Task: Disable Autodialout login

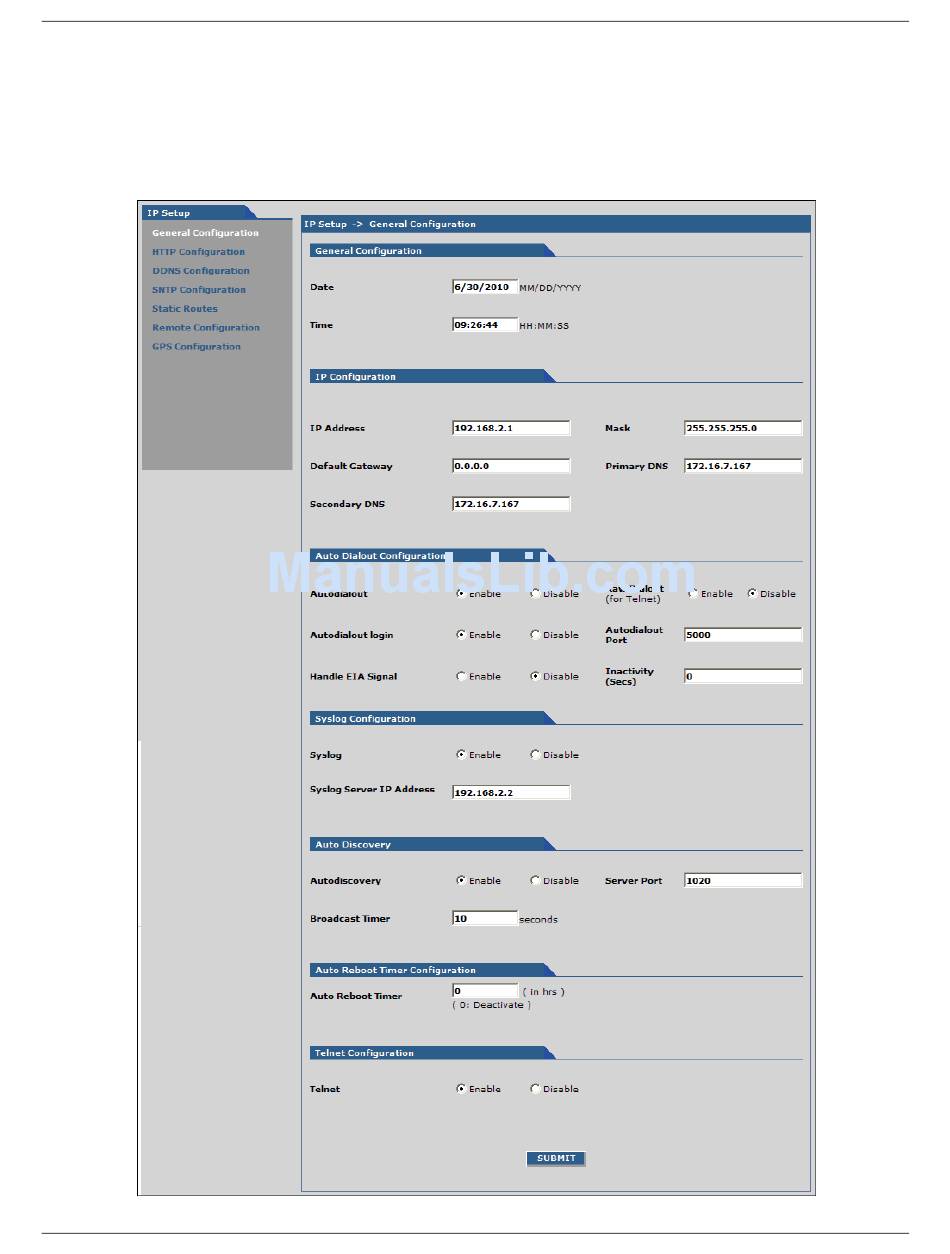Action: pos(535,635)
